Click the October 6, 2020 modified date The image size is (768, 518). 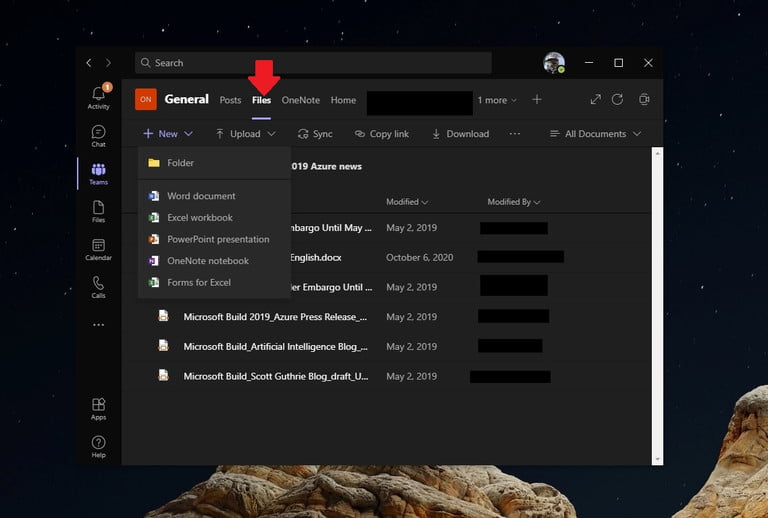point(419,258)
